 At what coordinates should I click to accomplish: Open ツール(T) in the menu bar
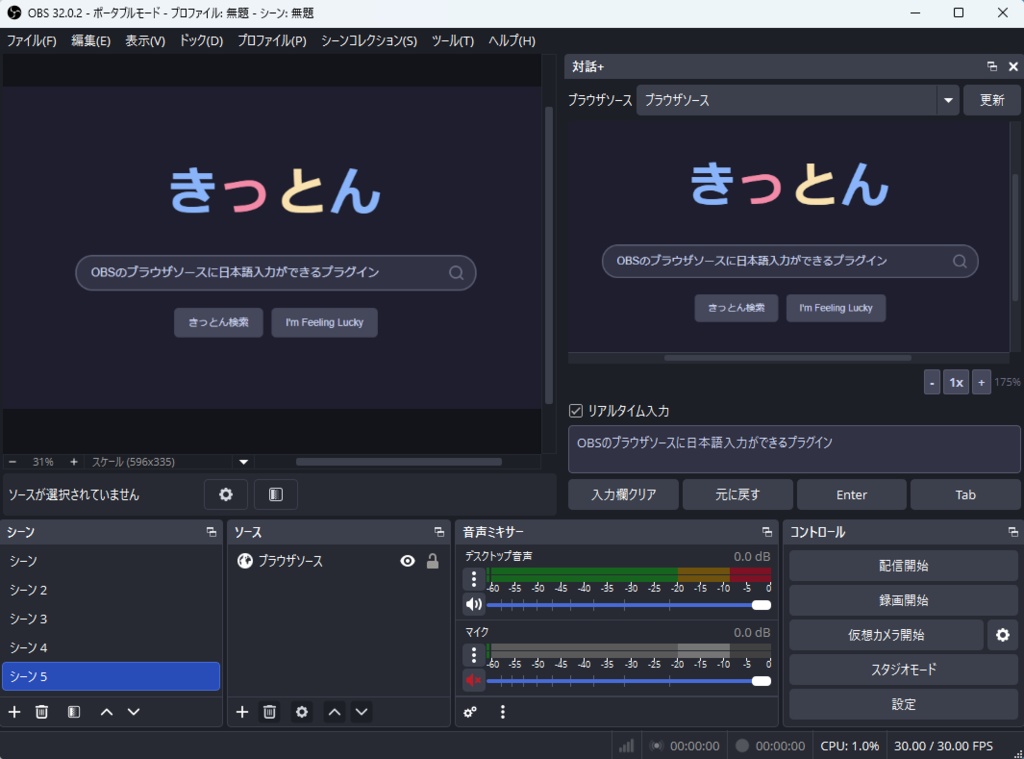[x=451, y=41]
